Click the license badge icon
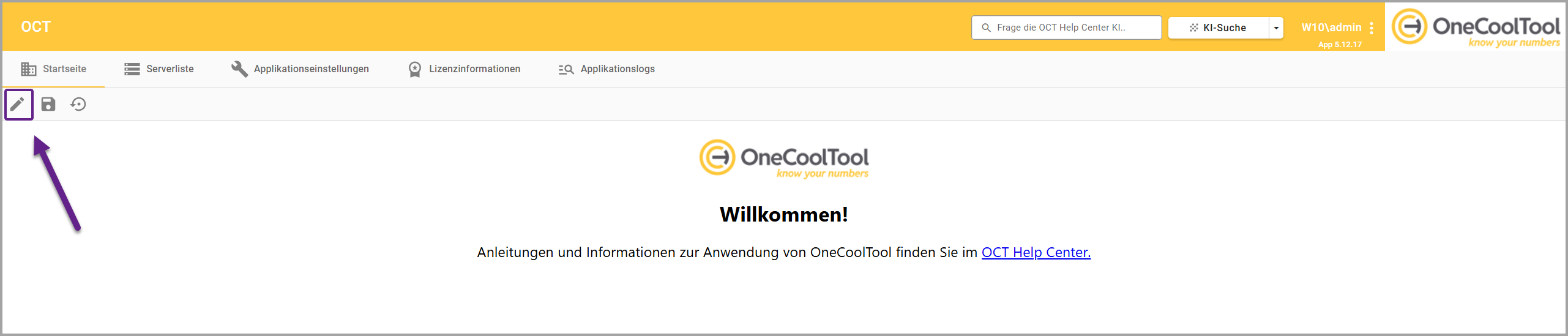Screen dimensions: 1568x336 (415, 69)
